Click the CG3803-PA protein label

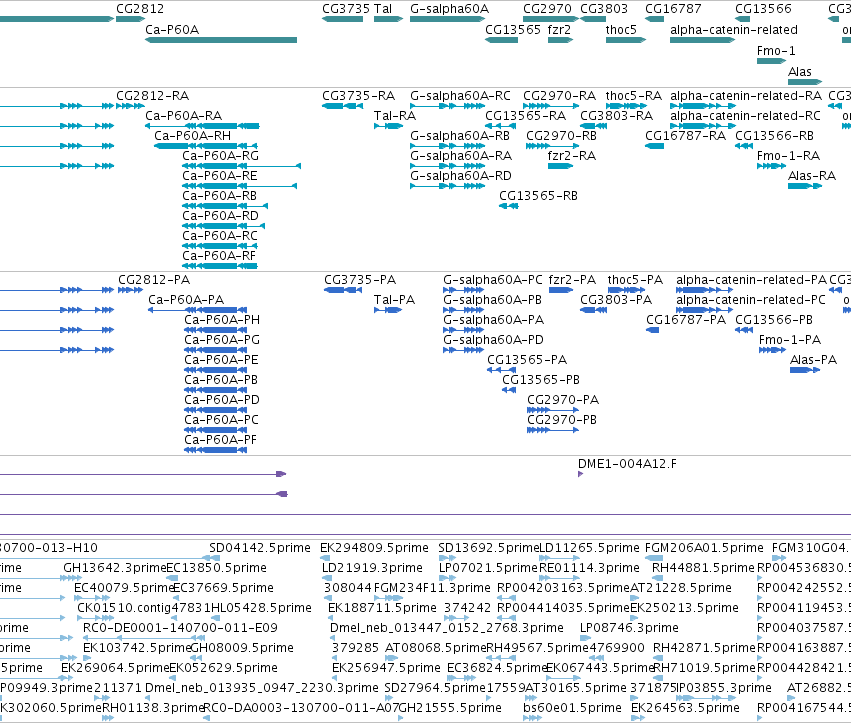click(616, 300)
